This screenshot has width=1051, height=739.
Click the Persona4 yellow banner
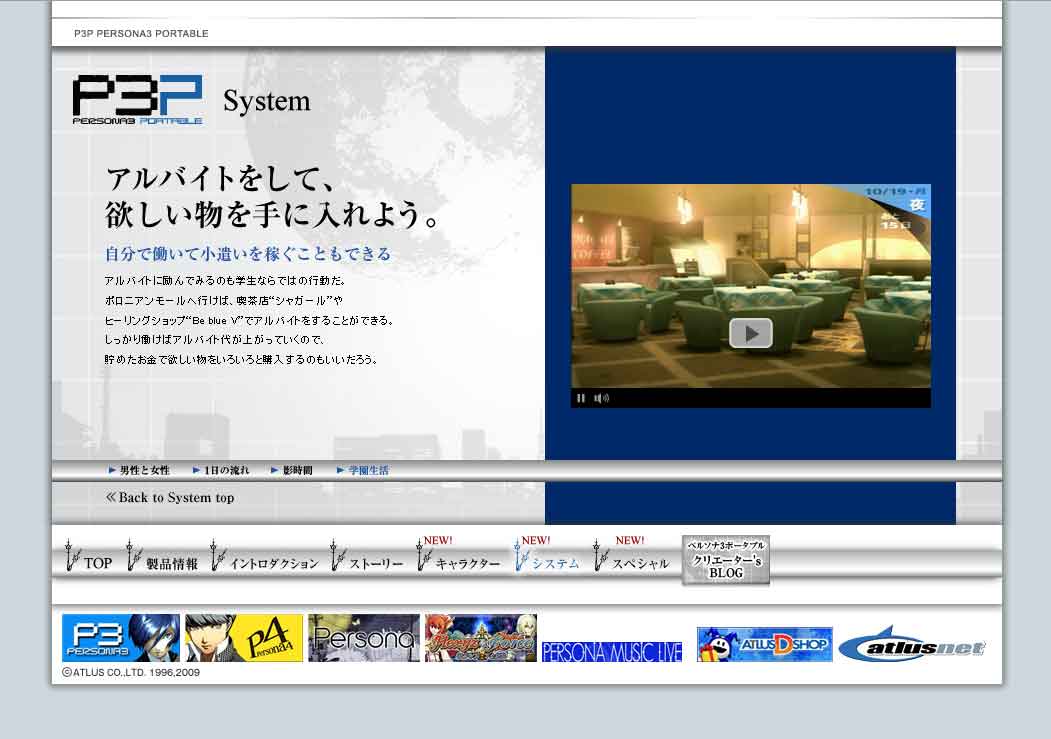244,638
